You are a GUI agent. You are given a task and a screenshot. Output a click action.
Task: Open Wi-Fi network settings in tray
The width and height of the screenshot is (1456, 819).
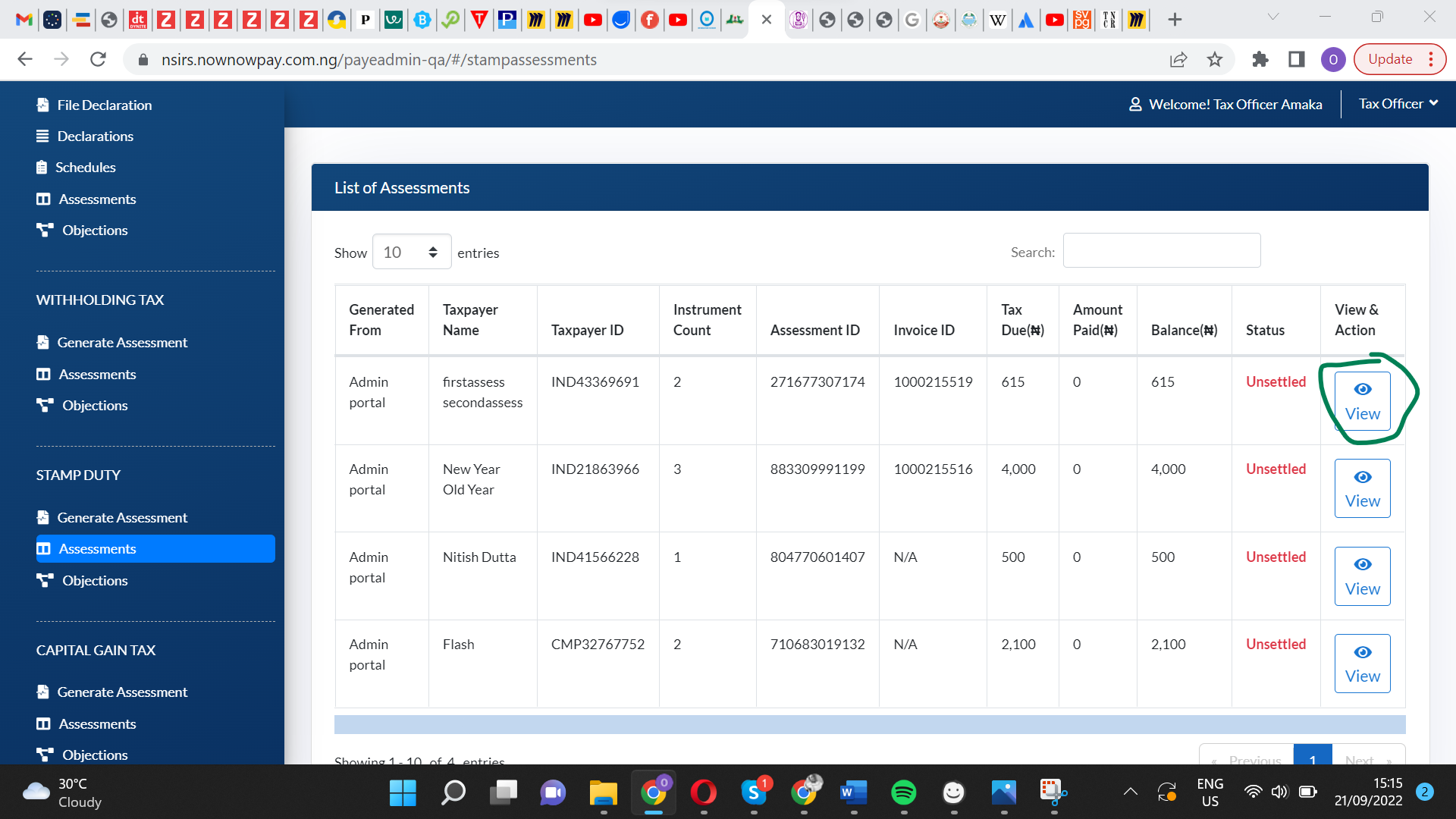(x=1253, y=792)
